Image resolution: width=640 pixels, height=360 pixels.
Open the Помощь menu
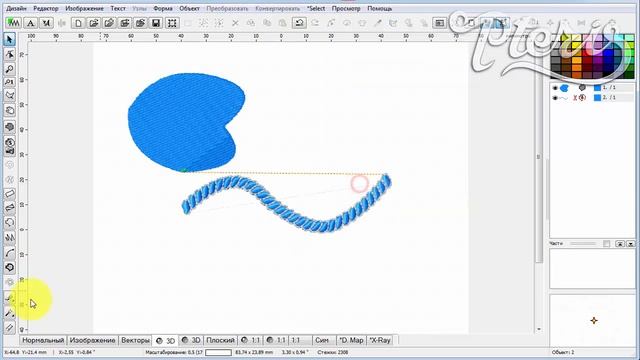(x=380, y=8)
